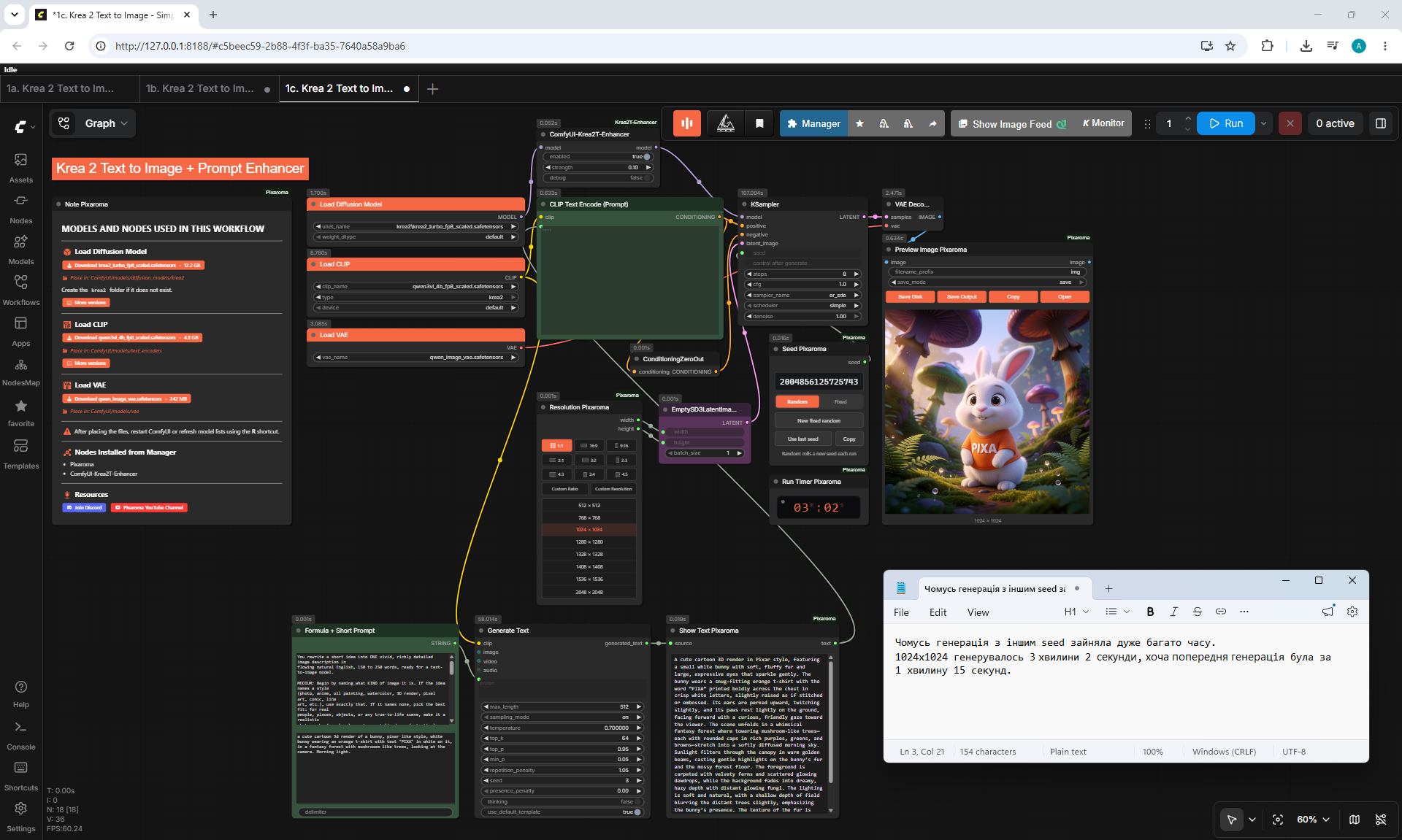Screen dimensions: 1402x840
Task: Toggle minimap icon in bottom-right toolbar
Action: click(x=1355, y=820)
